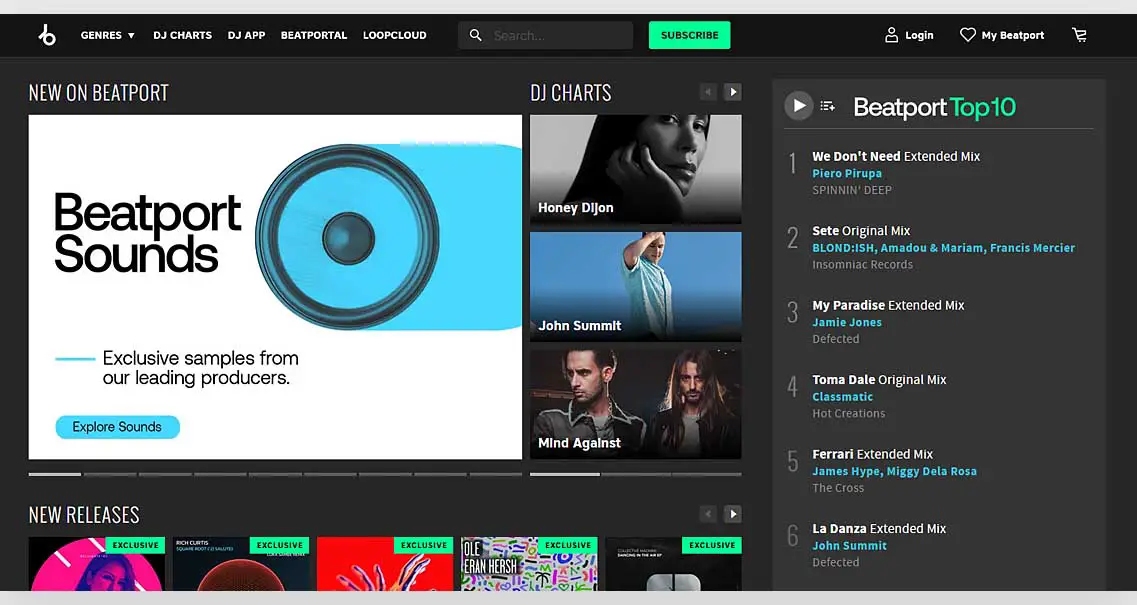Open the Genres dropdown

pos(106,35)
